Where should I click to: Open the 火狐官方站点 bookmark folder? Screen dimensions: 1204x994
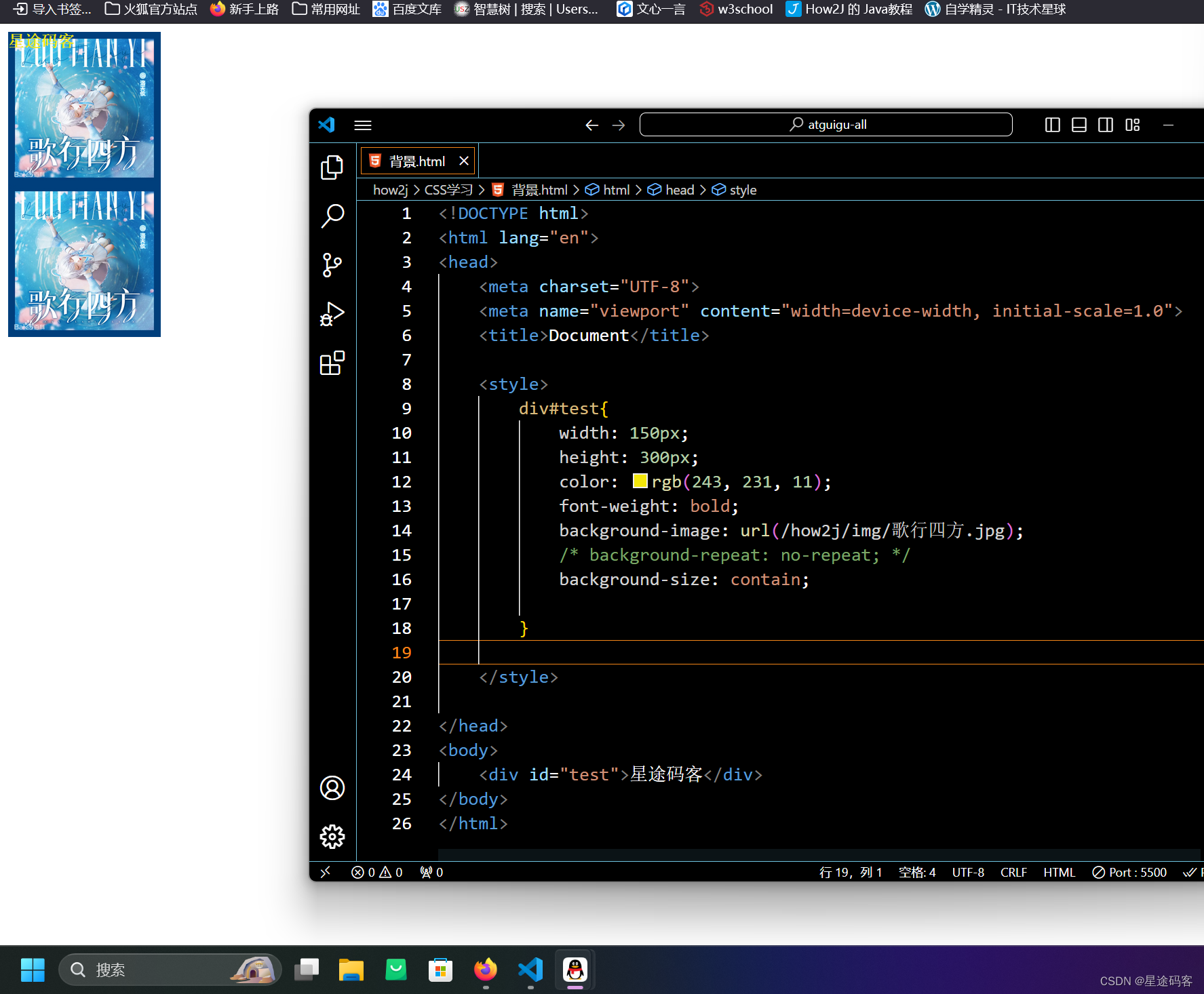point(151,9)
